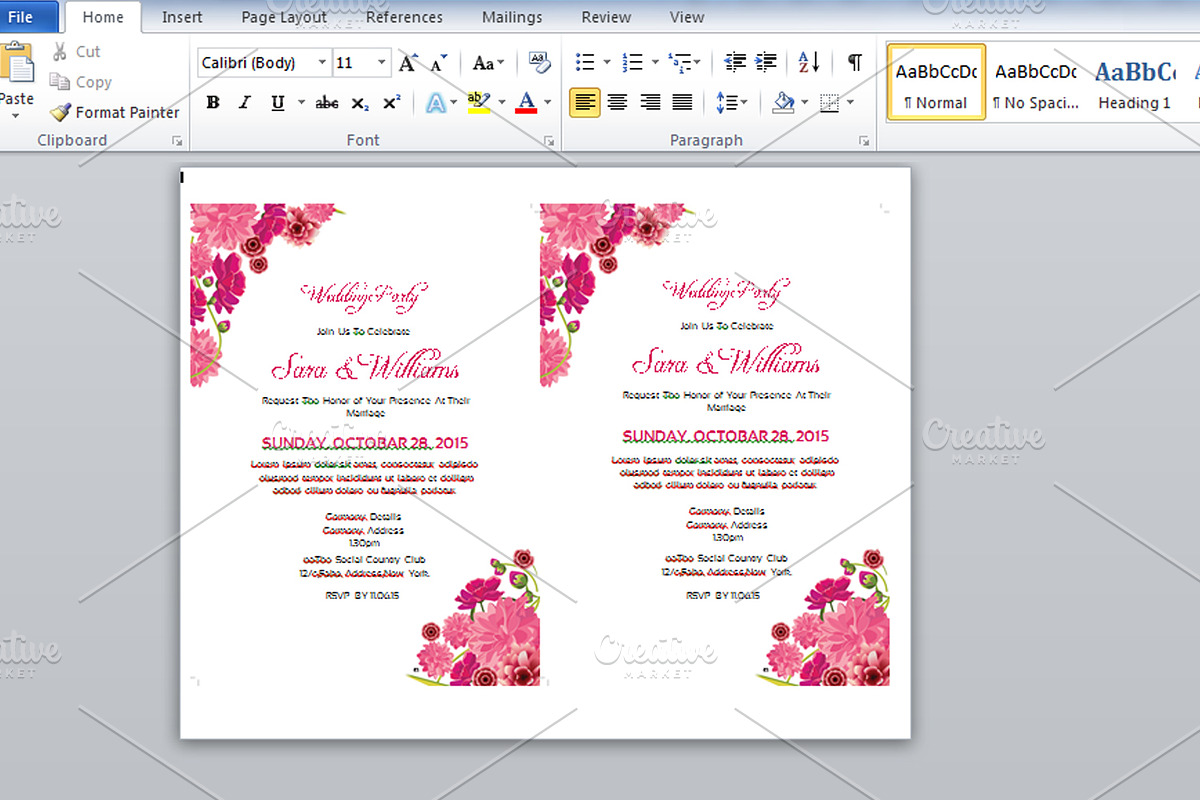This screenshot has height=800, width=1200.
Task: Shrink font size button
Action: [439, 63]
